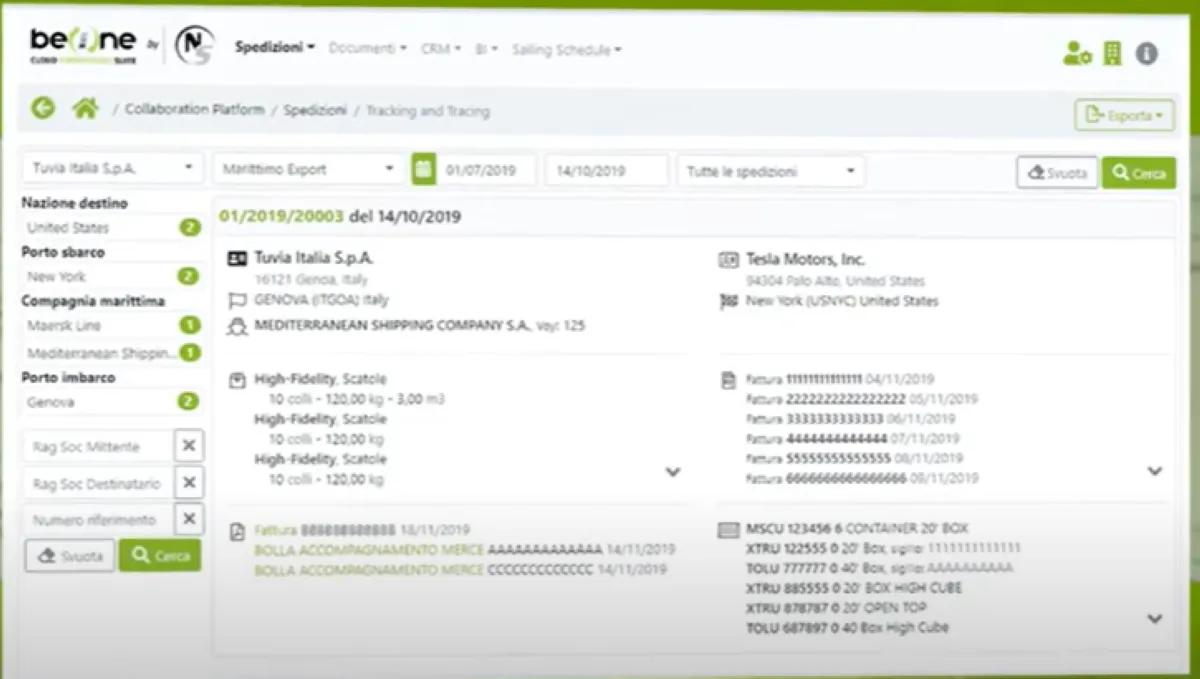Clear Numero riferimento field with X

[189, 520]
